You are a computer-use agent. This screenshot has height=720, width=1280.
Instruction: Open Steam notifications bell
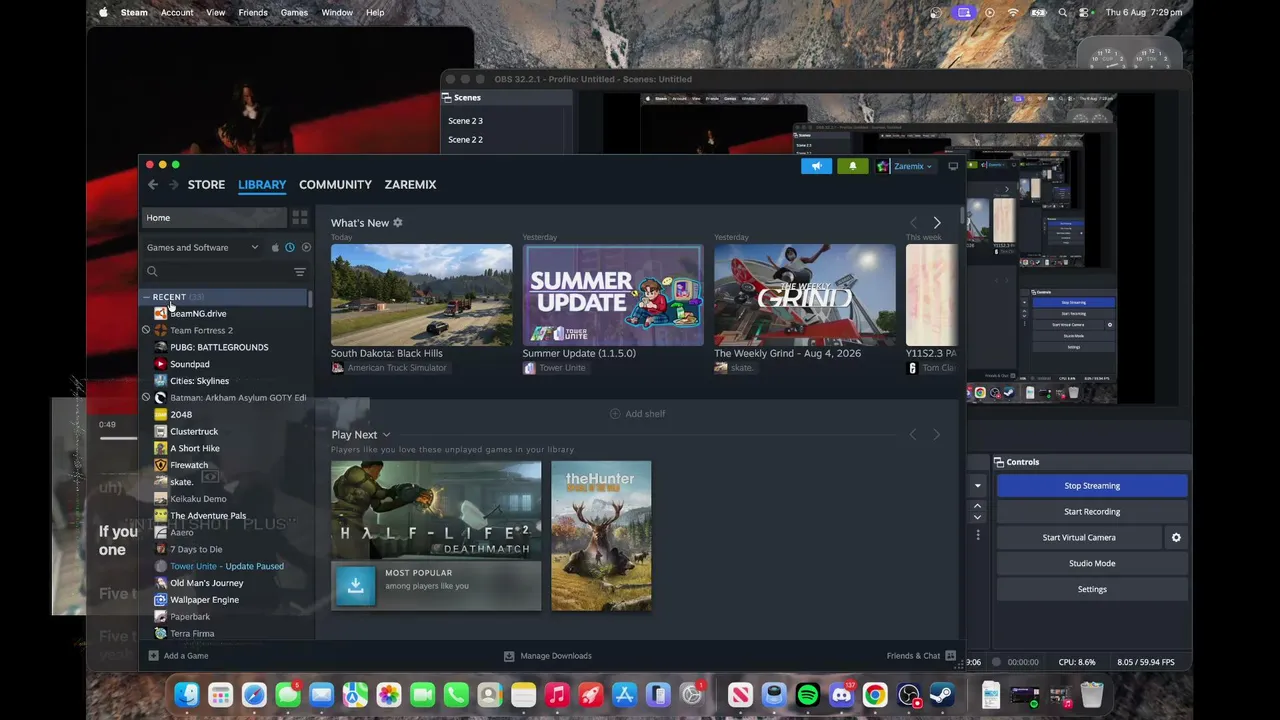pos(852,166)
